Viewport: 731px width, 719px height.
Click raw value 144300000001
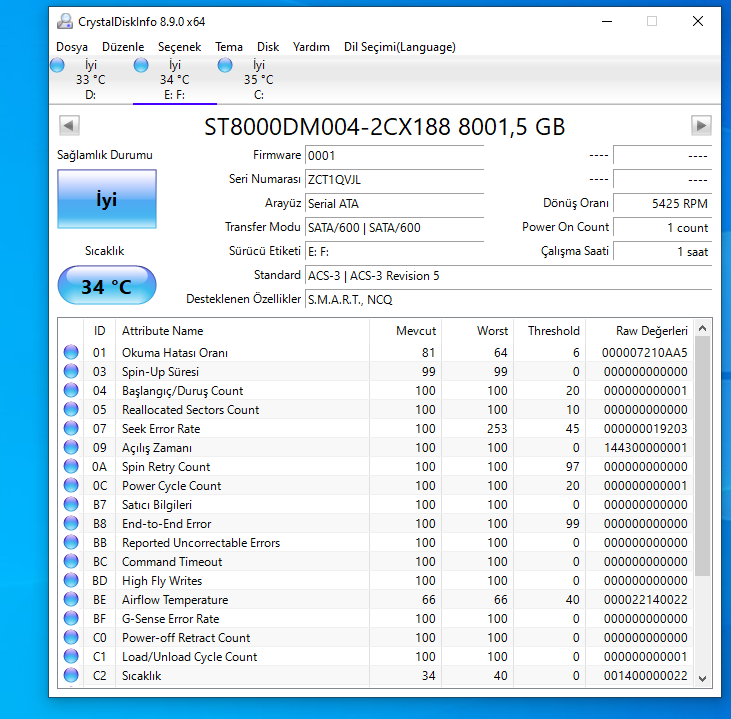(x=645, y=448)
